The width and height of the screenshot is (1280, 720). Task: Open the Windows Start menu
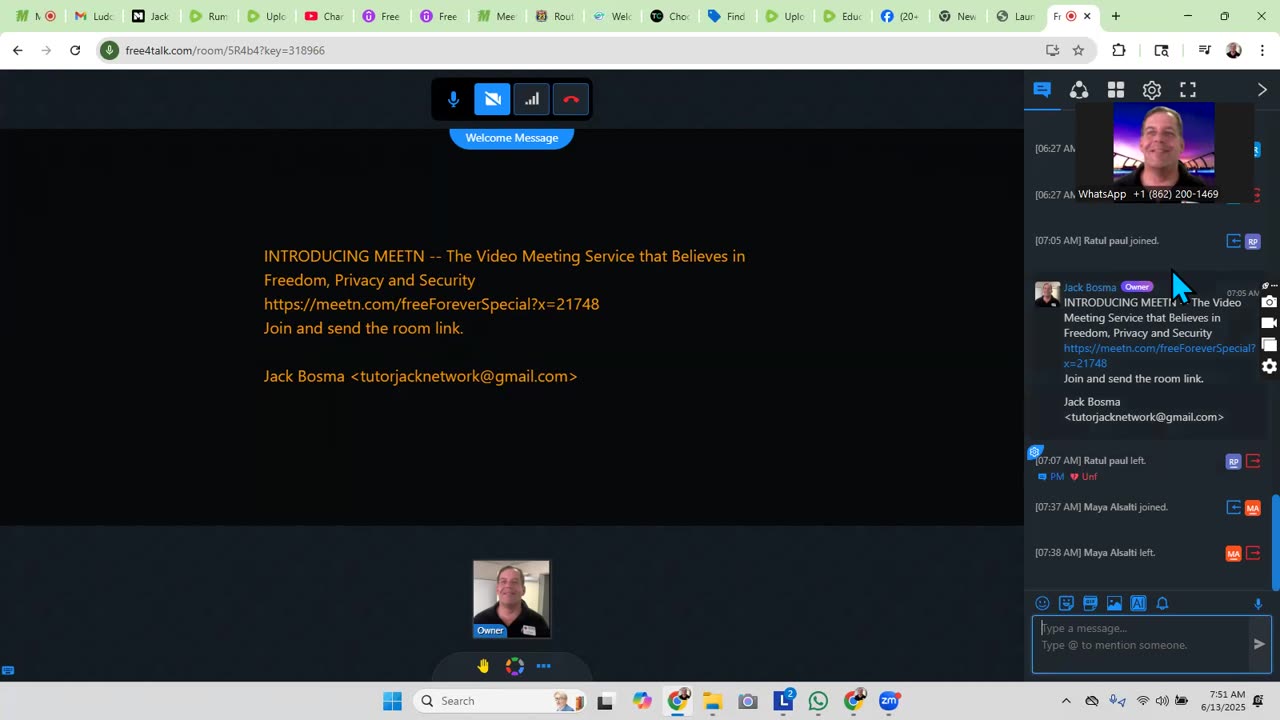[392, 701]
